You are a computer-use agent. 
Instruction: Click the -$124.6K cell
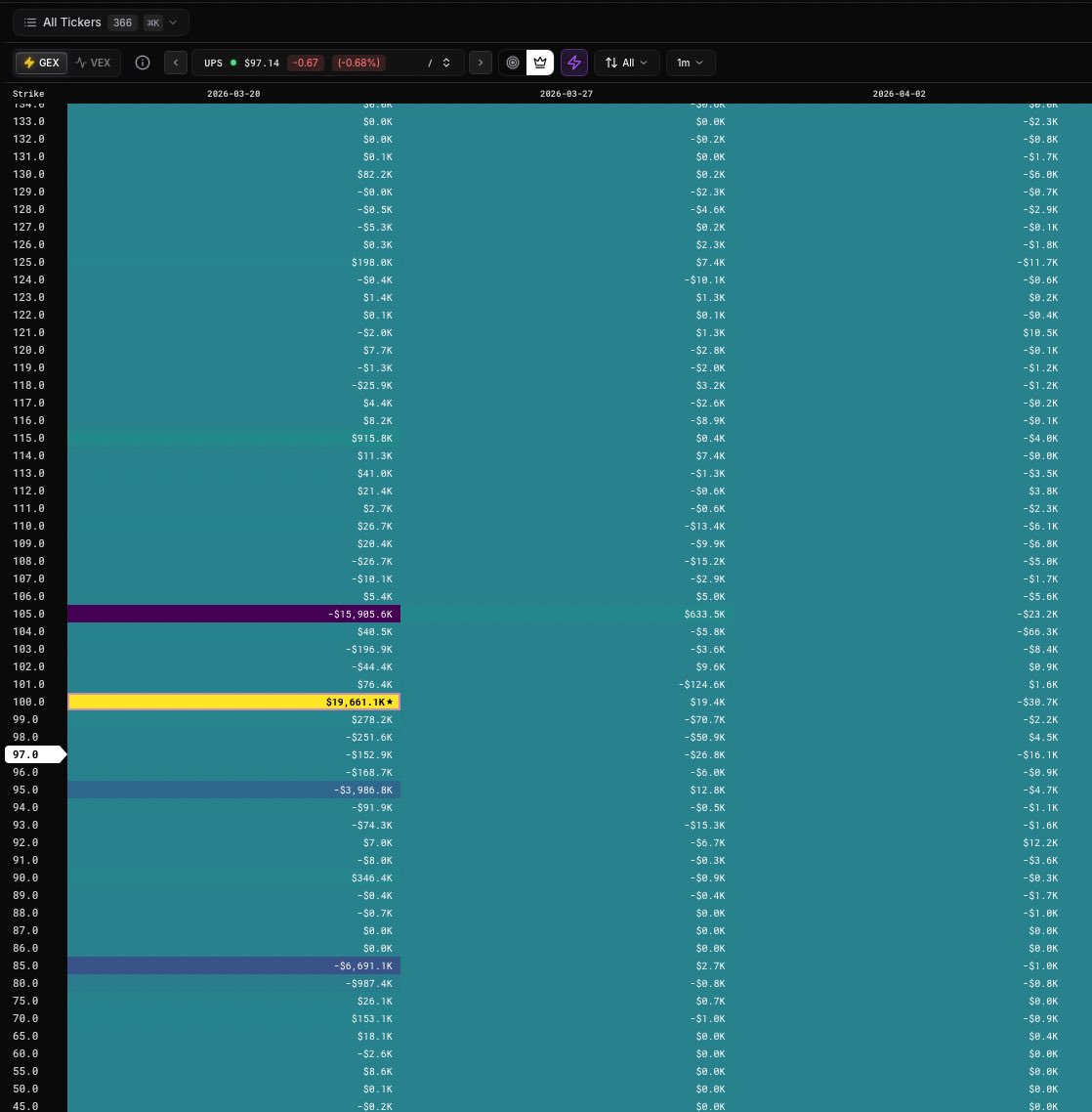pos(567,684)
